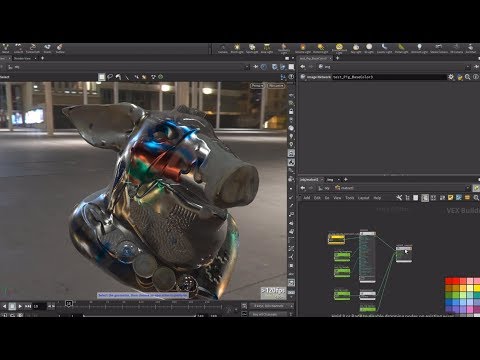
Task: Add an Area Light from the shelf
Action: coord(267,49)
